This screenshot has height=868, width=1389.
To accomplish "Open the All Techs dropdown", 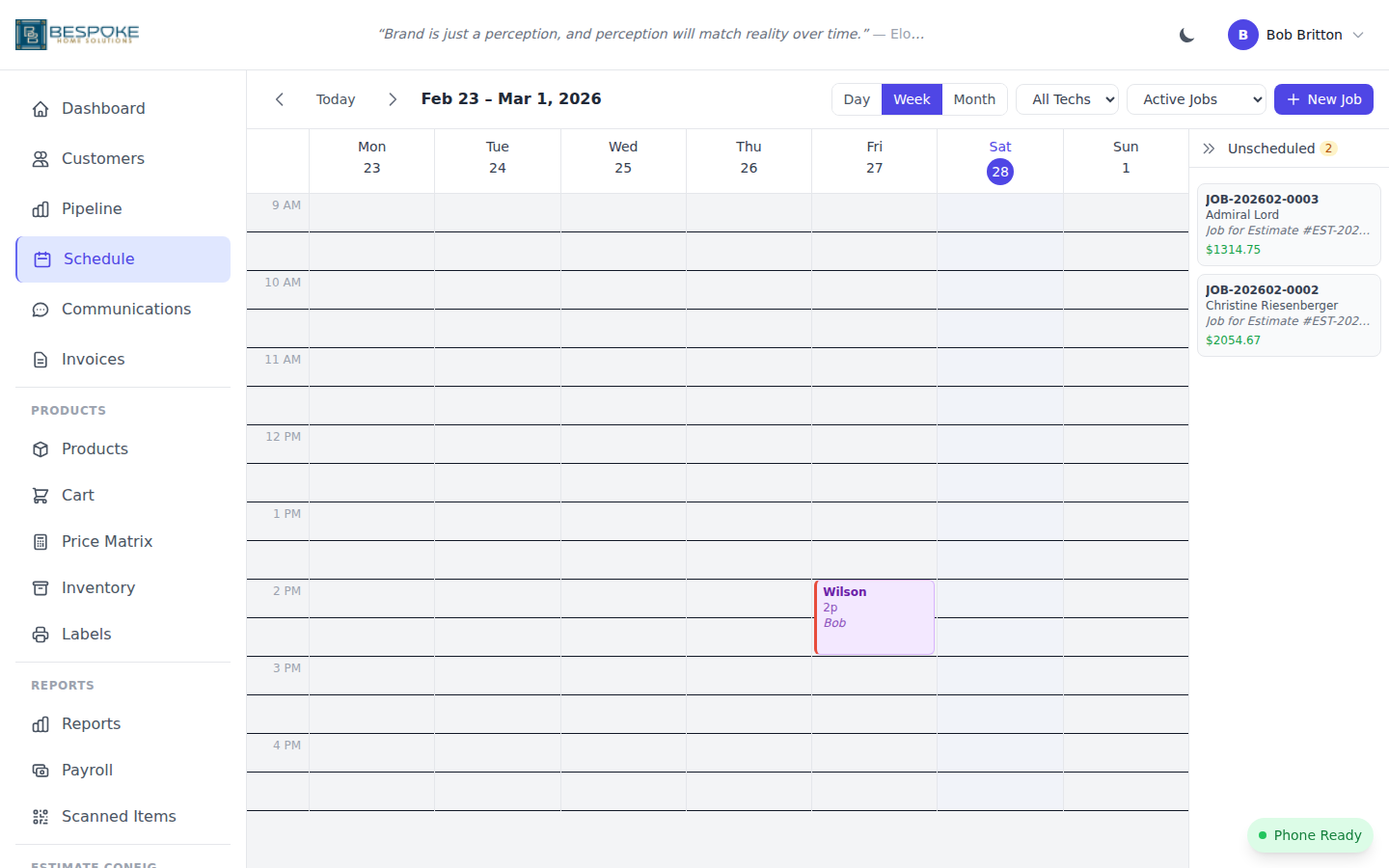I will point(1067,98).
